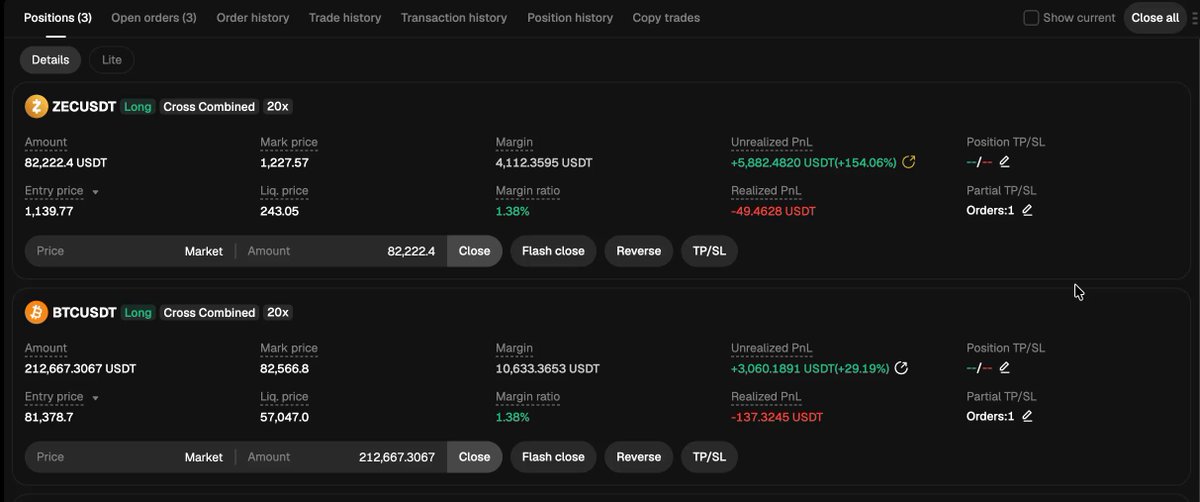The height and width of the screenshot is (502, 1200).
Task: Click ZECUSDT 20x leverage badge
Action: (x=278, y=106)
